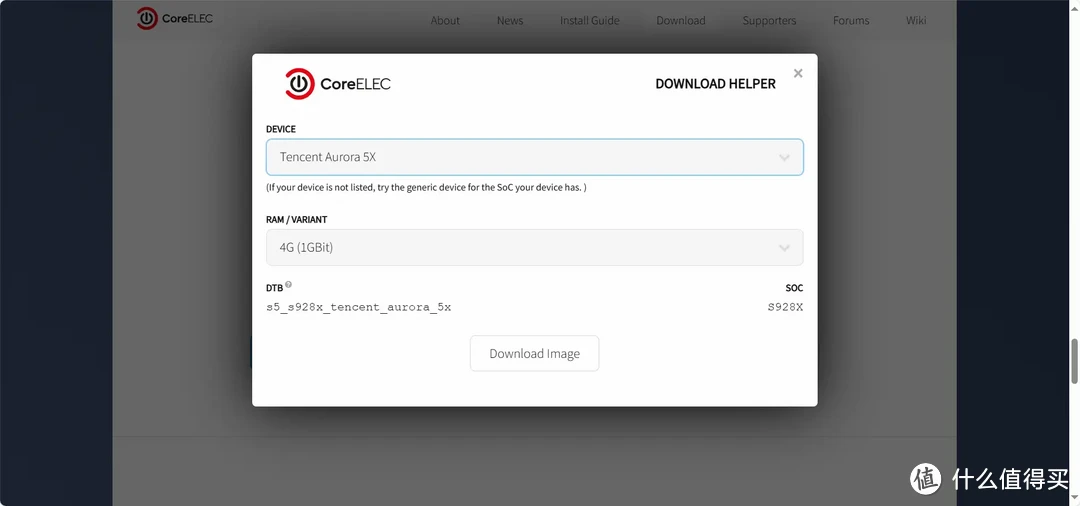Visit the Forums link in header

click(x=851, y=21)
